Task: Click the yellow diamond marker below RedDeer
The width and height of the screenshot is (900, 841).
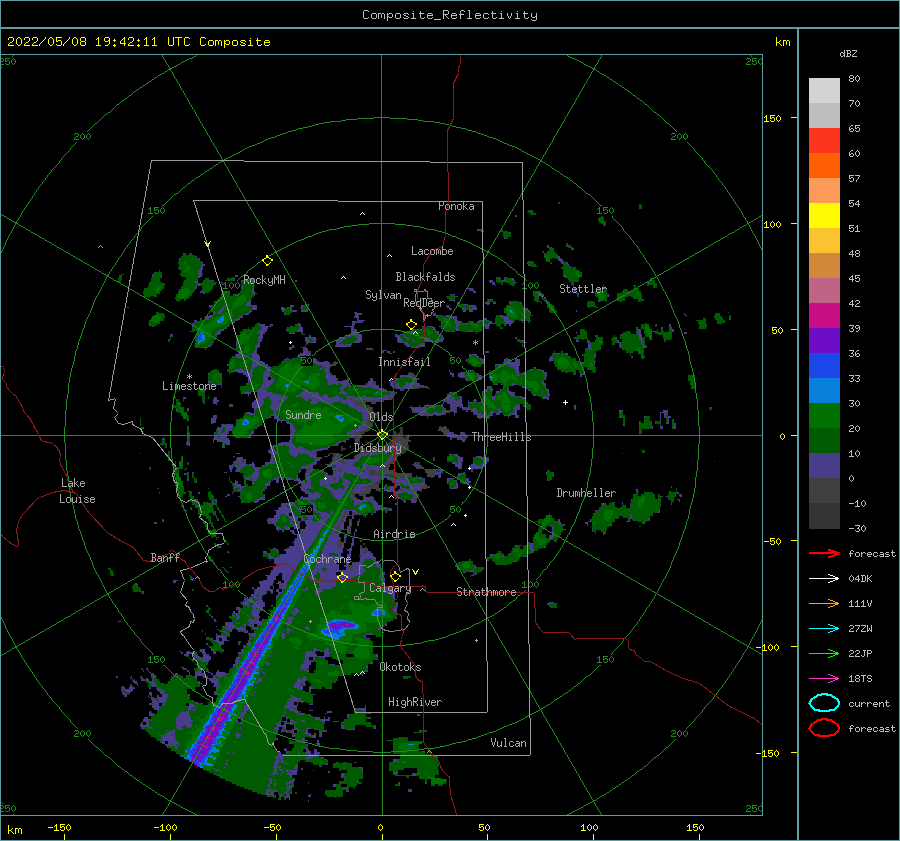Action: pos(411,325)
